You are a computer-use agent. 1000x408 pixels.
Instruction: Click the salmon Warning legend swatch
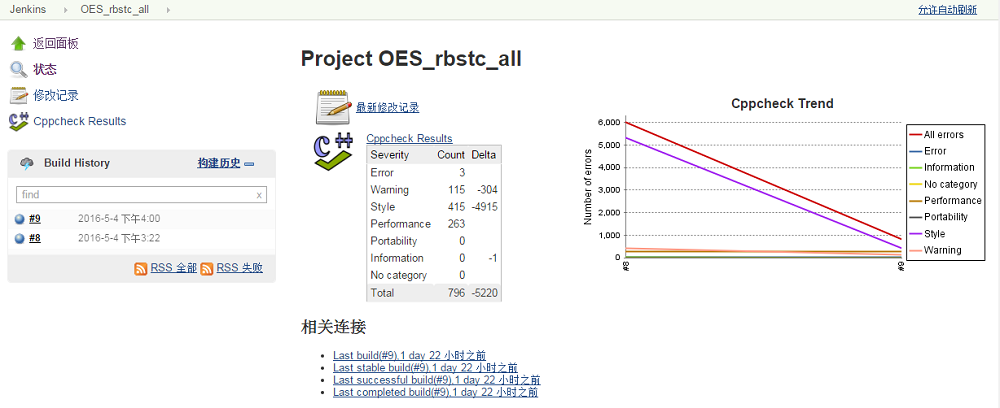click(x=915, y=251)
